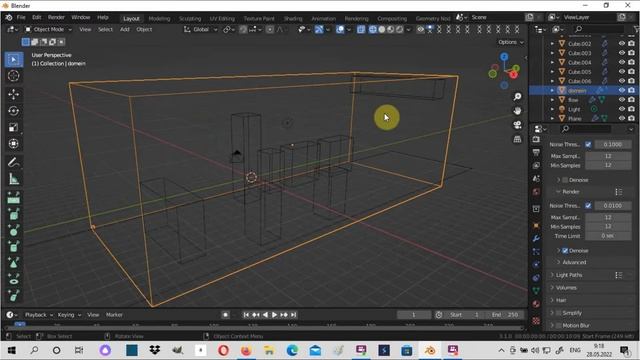
Task: Click Time Limit value field
Action: tap(608, 236)
